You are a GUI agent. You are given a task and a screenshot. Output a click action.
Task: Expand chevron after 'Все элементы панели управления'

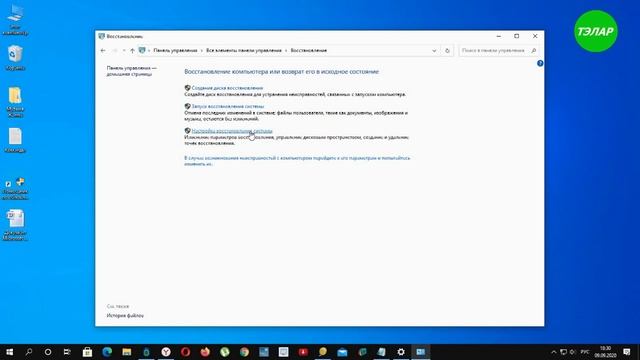pyautogui.click(x=286, y=51)
